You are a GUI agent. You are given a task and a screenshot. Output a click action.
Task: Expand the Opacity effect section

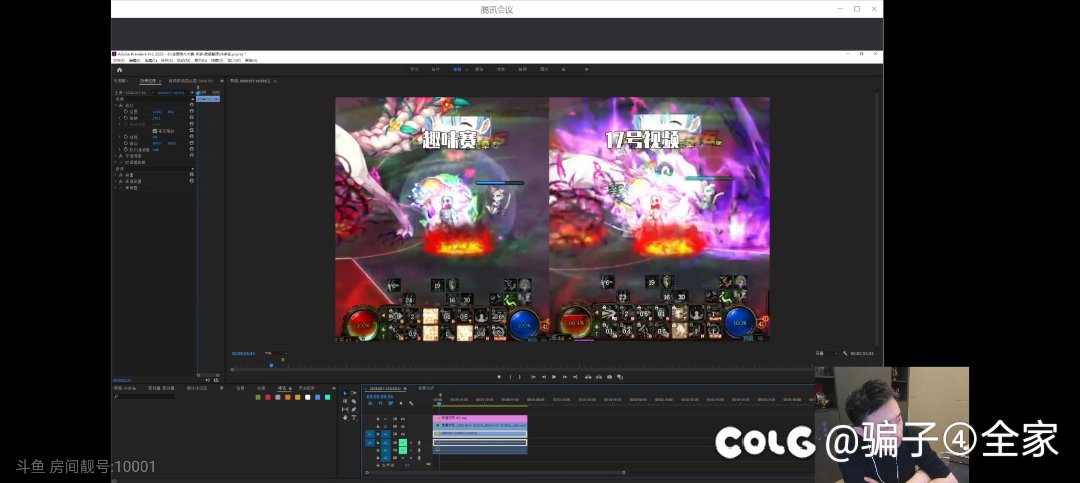pyautogui.click(x=116, y=156)
